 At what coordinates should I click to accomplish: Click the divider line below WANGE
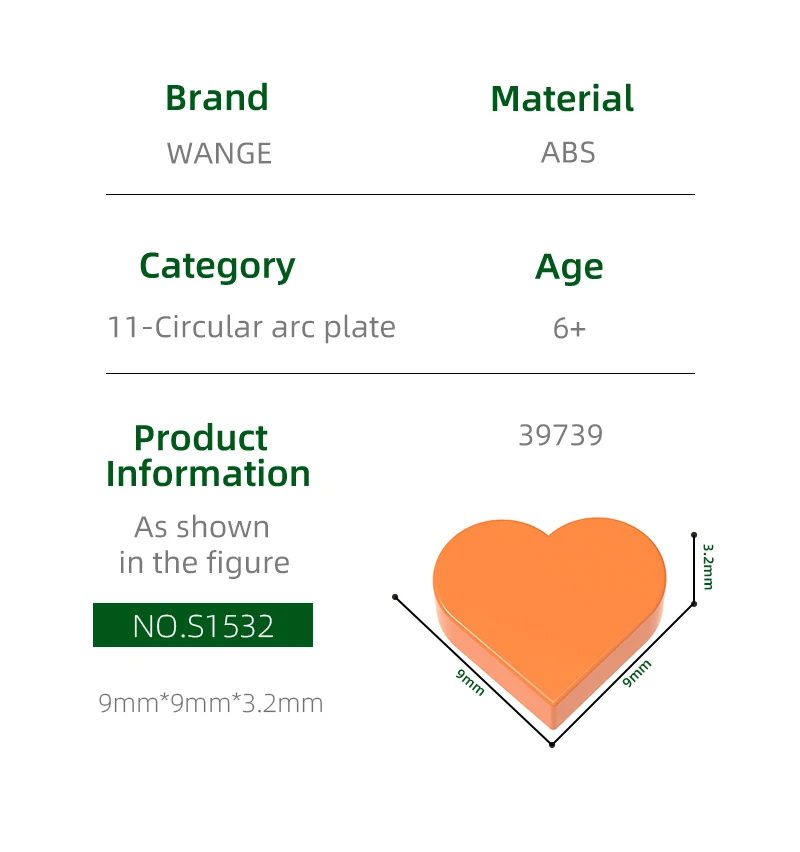tap(400, 194)
